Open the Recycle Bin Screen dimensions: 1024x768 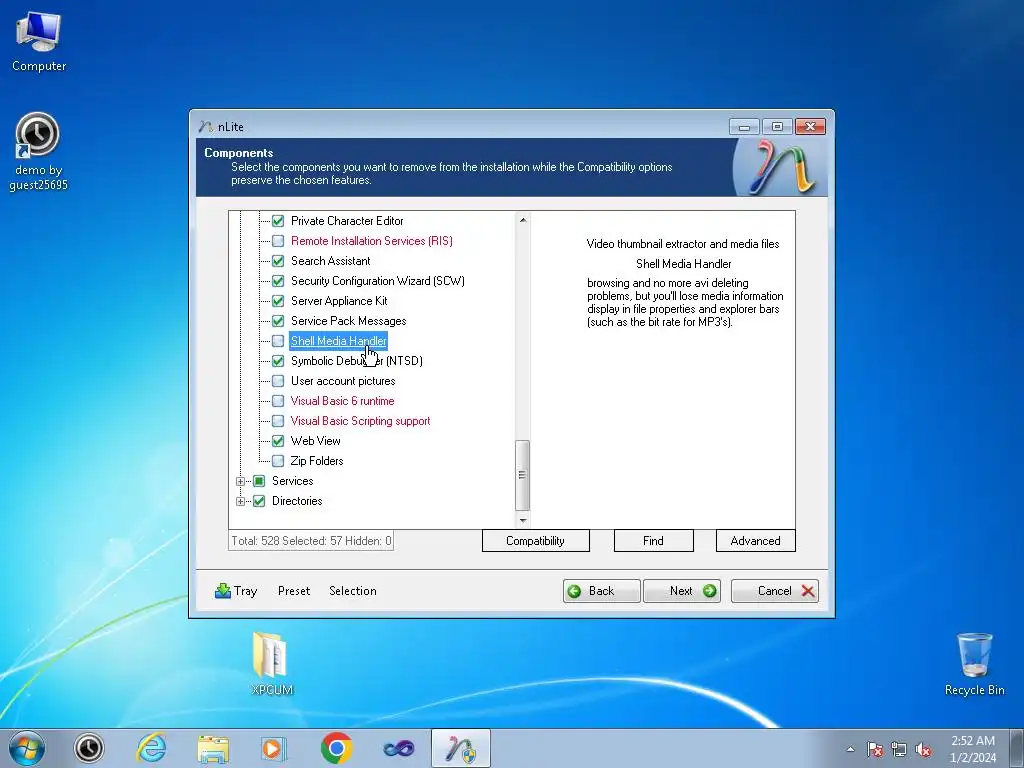(x=974, y=663)
